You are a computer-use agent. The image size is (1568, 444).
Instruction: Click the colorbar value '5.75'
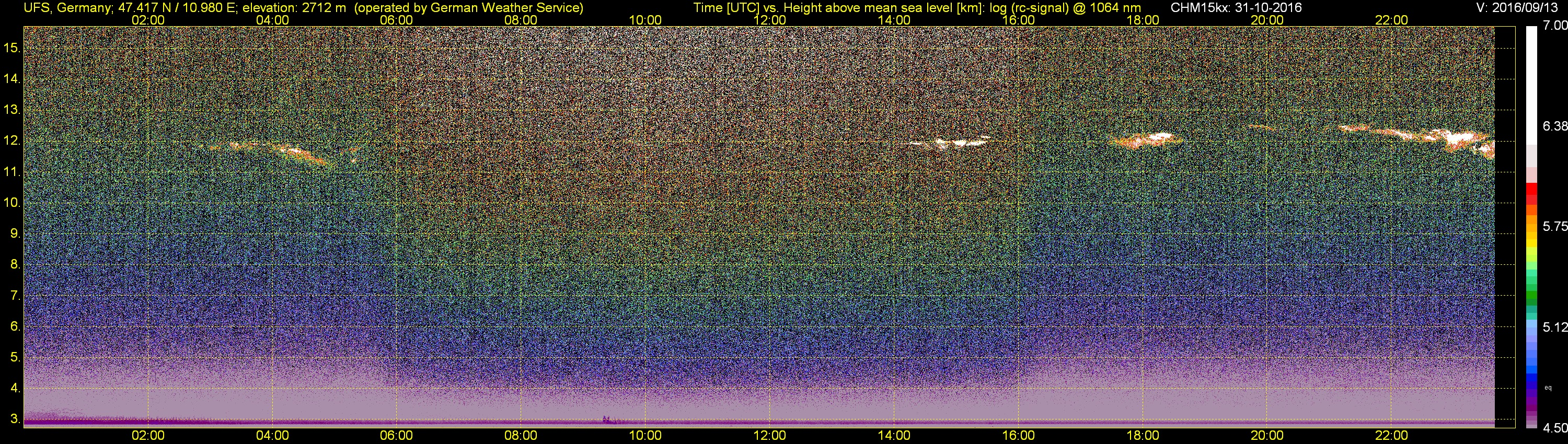(x=1555, y=226)
